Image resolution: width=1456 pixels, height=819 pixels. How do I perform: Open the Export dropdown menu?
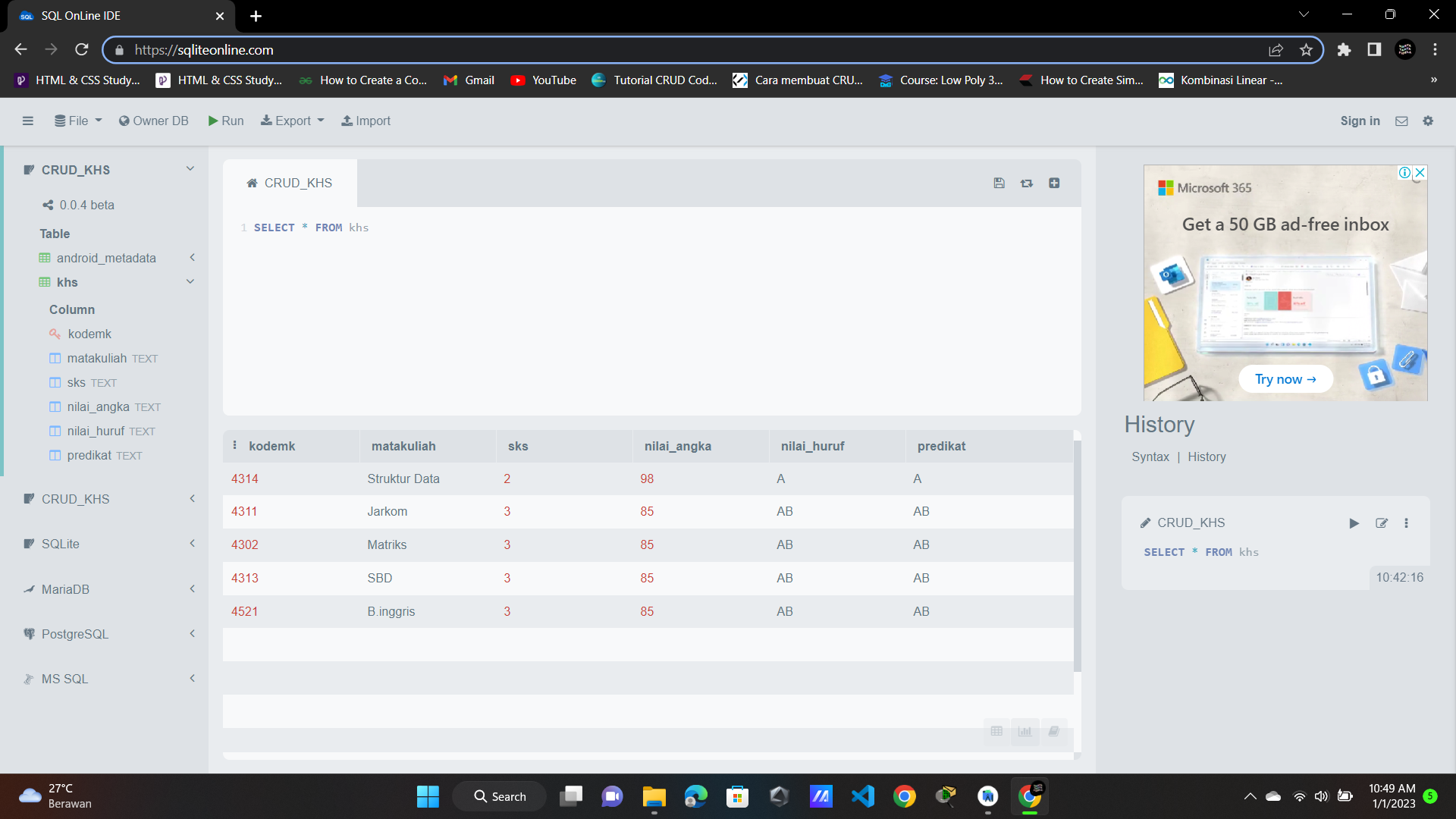tap(293, 121)
